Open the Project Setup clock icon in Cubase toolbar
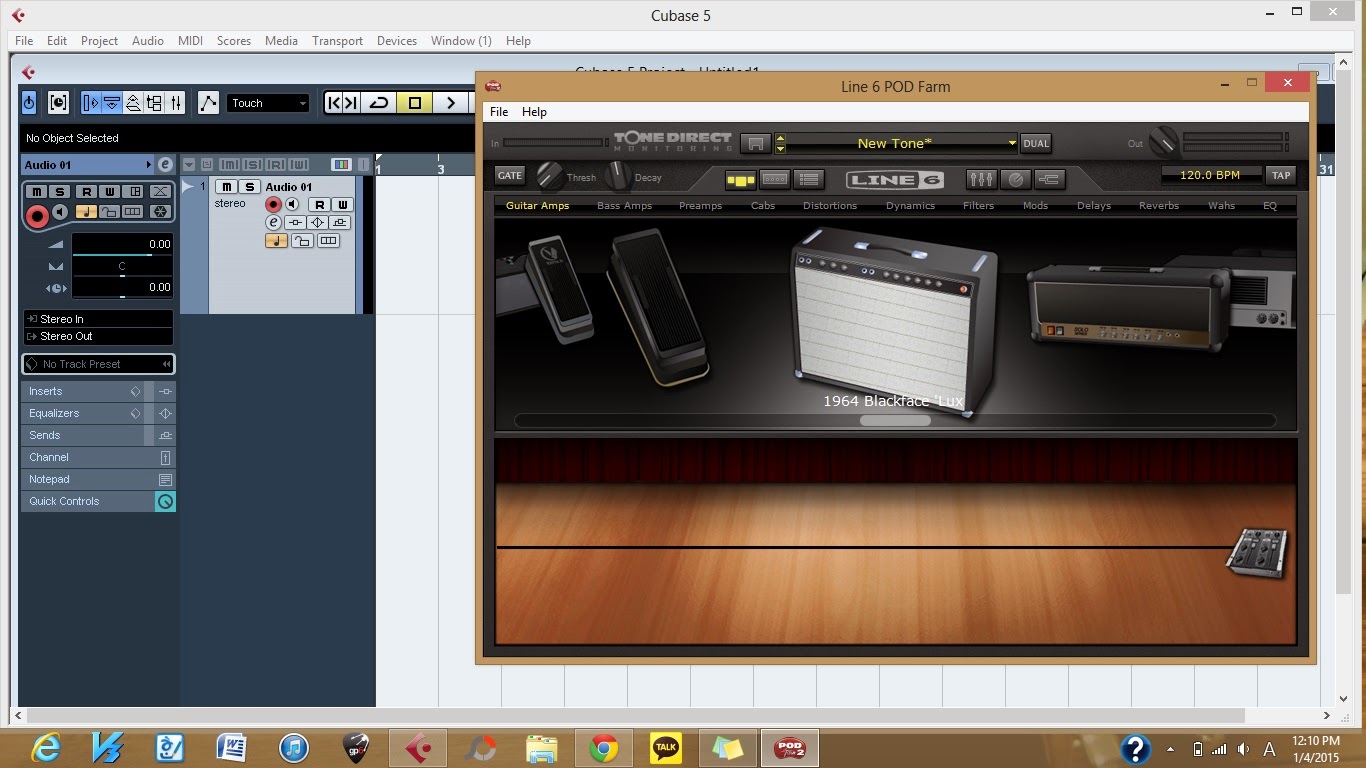Image resolution: width=1366 pixels, height=768 pixels. point(58,102)
